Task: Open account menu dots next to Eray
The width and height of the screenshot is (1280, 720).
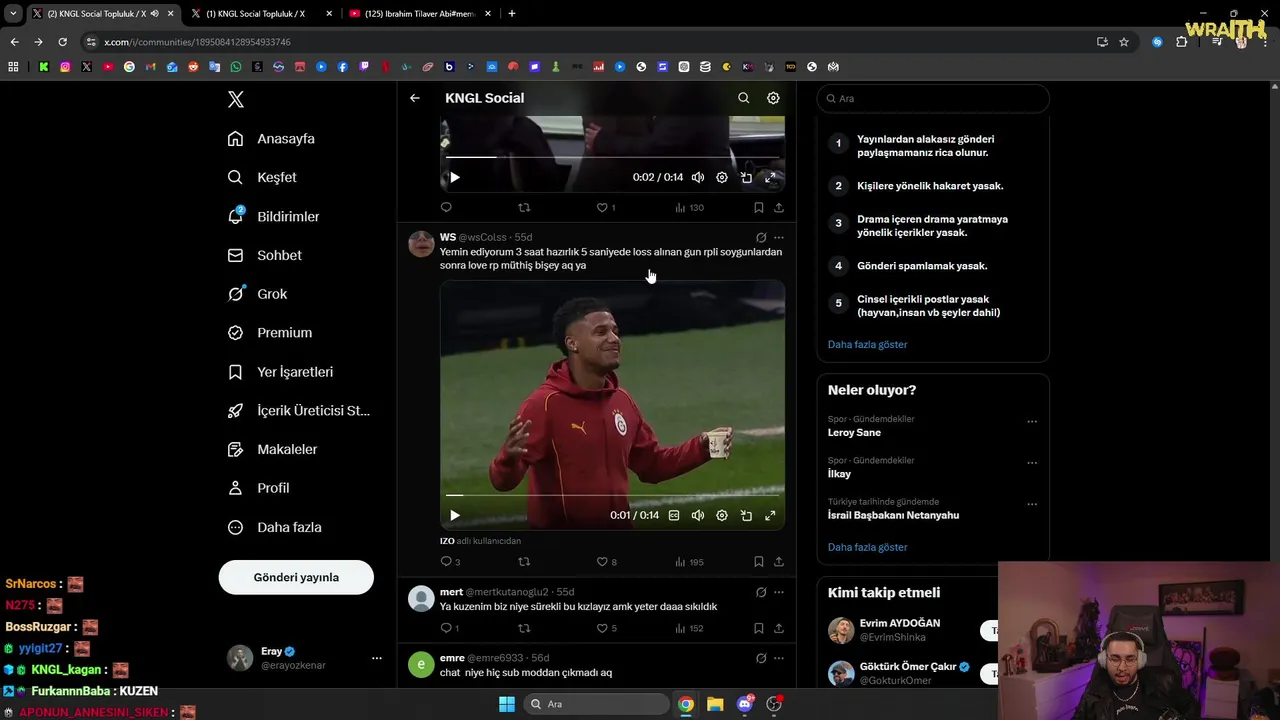Action: (377, 658)
